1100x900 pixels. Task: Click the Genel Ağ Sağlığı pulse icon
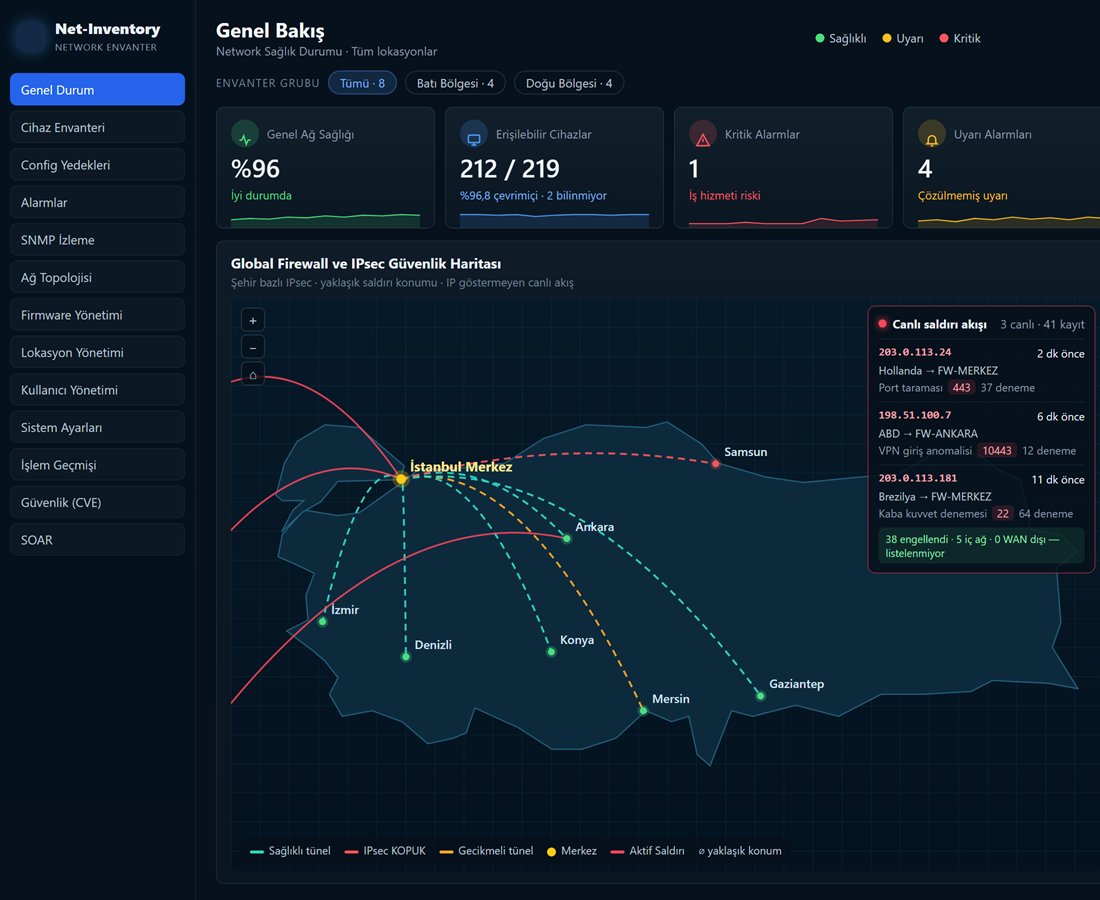[x=245, y=135]
